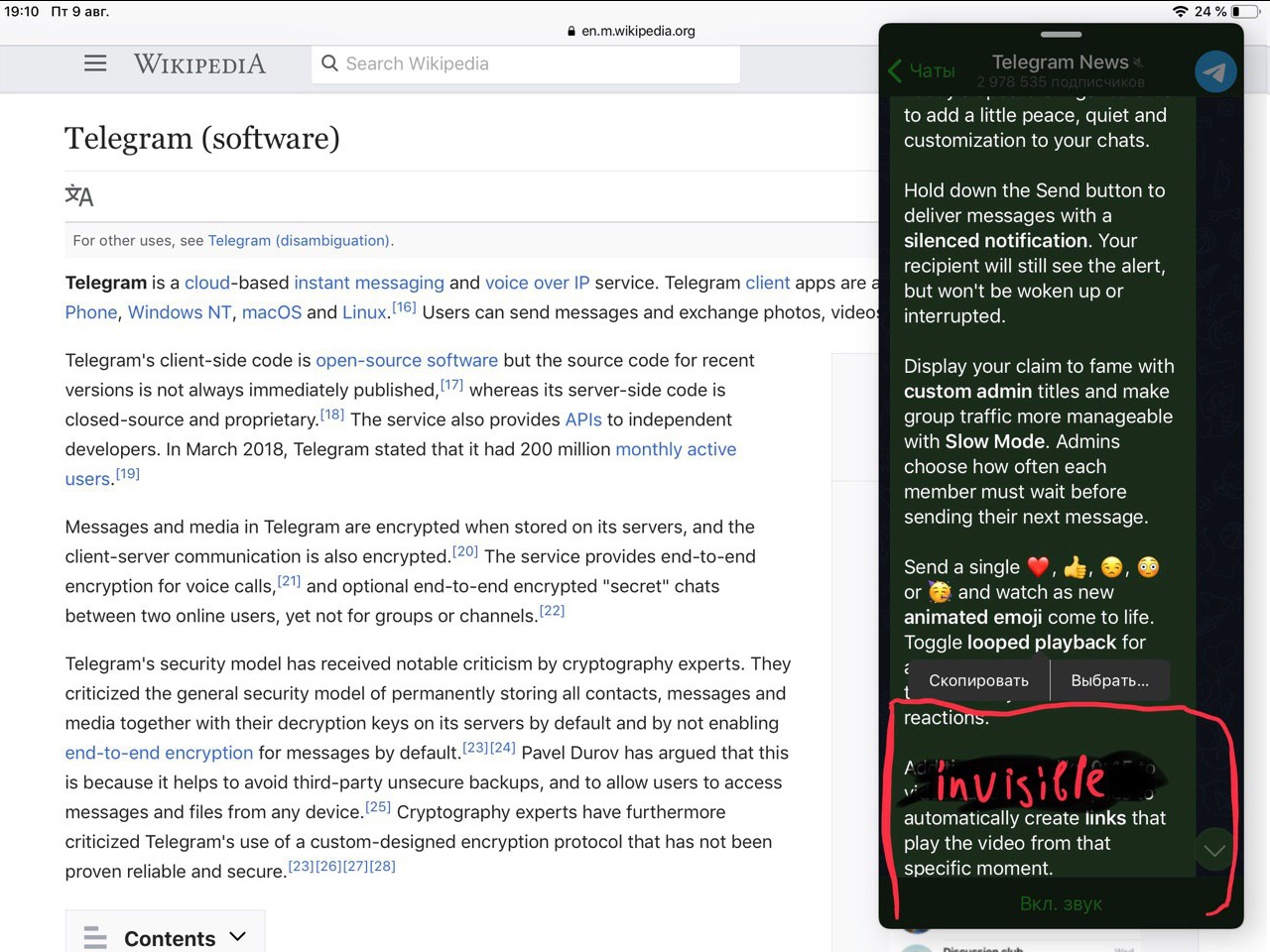Click the open-source software hyperlink
The width and height of the screenshot is (1270, 952).
click(x=407, y=360)
